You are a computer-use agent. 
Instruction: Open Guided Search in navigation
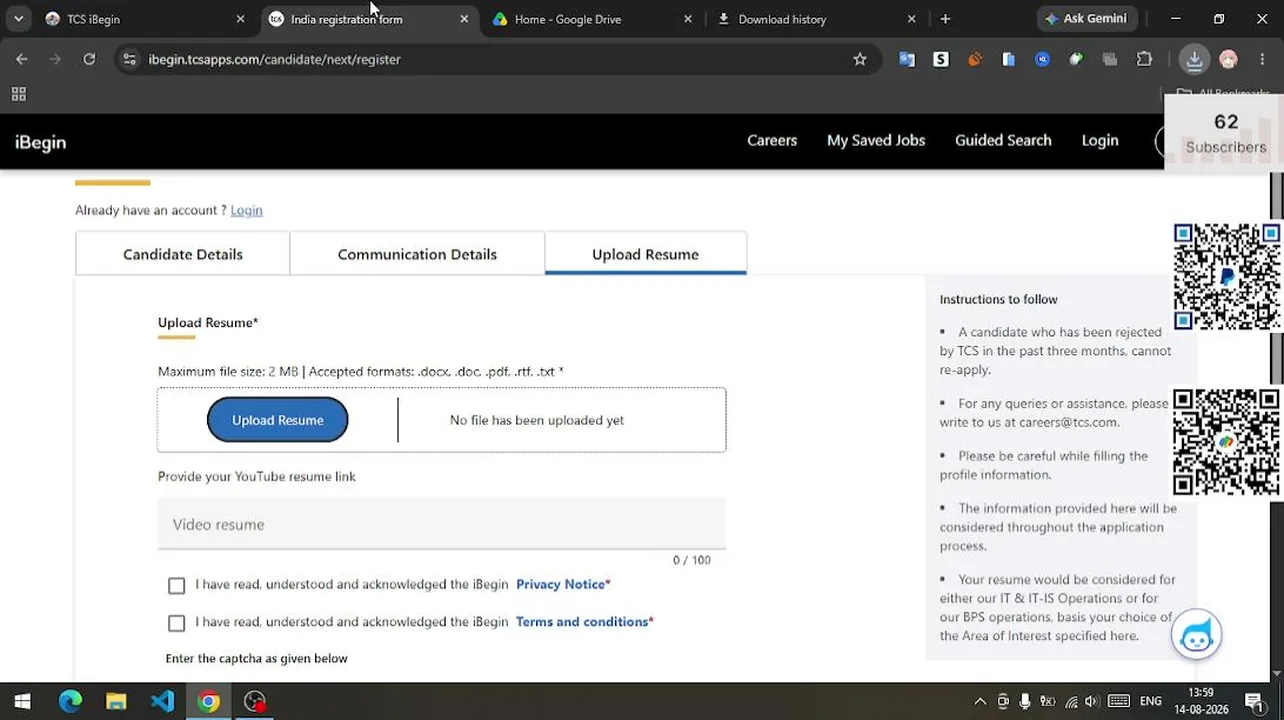(x=1003, y=140)
